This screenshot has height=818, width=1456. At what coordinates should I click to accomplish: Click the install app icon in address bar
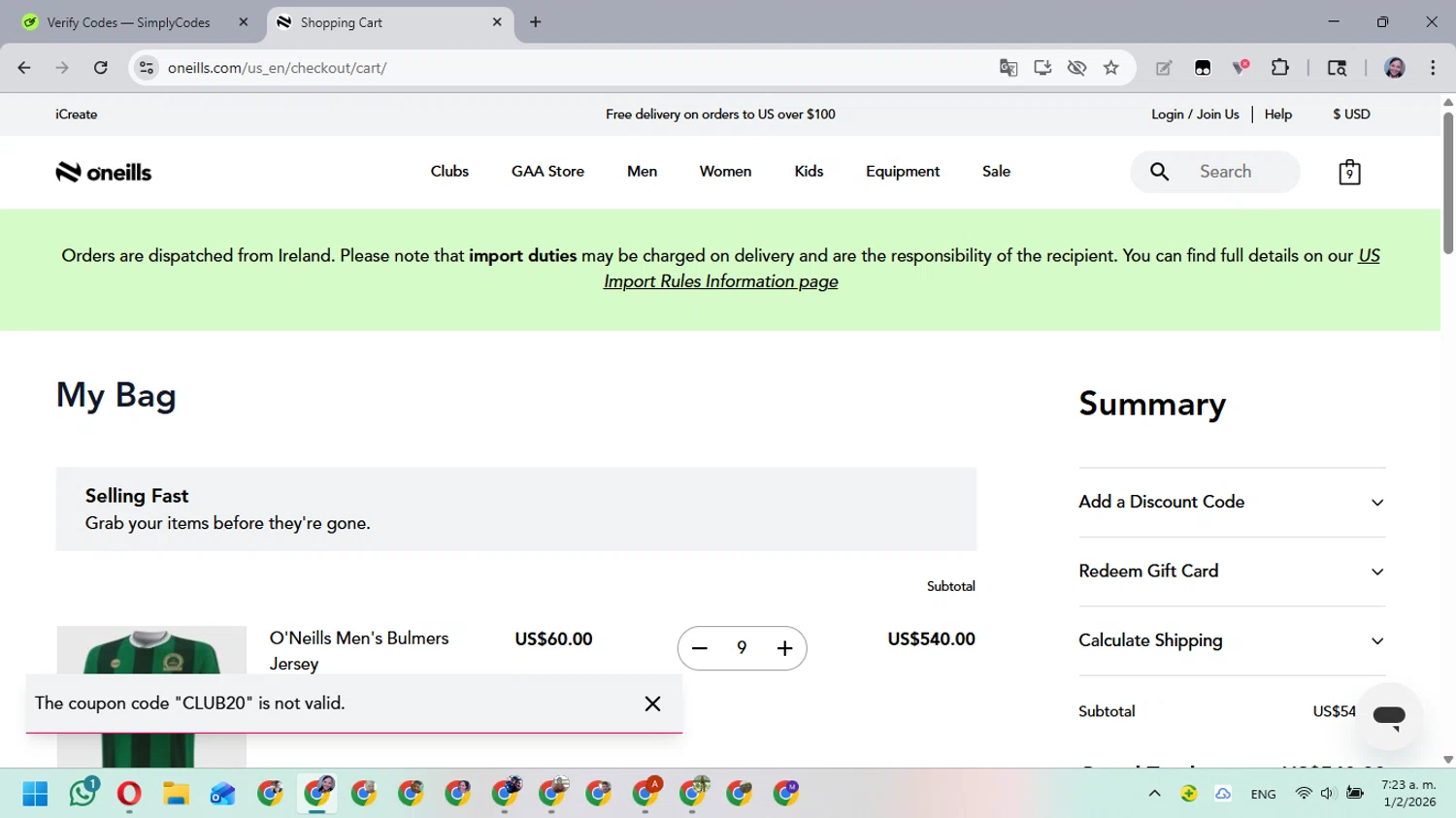click(1042, 68)
